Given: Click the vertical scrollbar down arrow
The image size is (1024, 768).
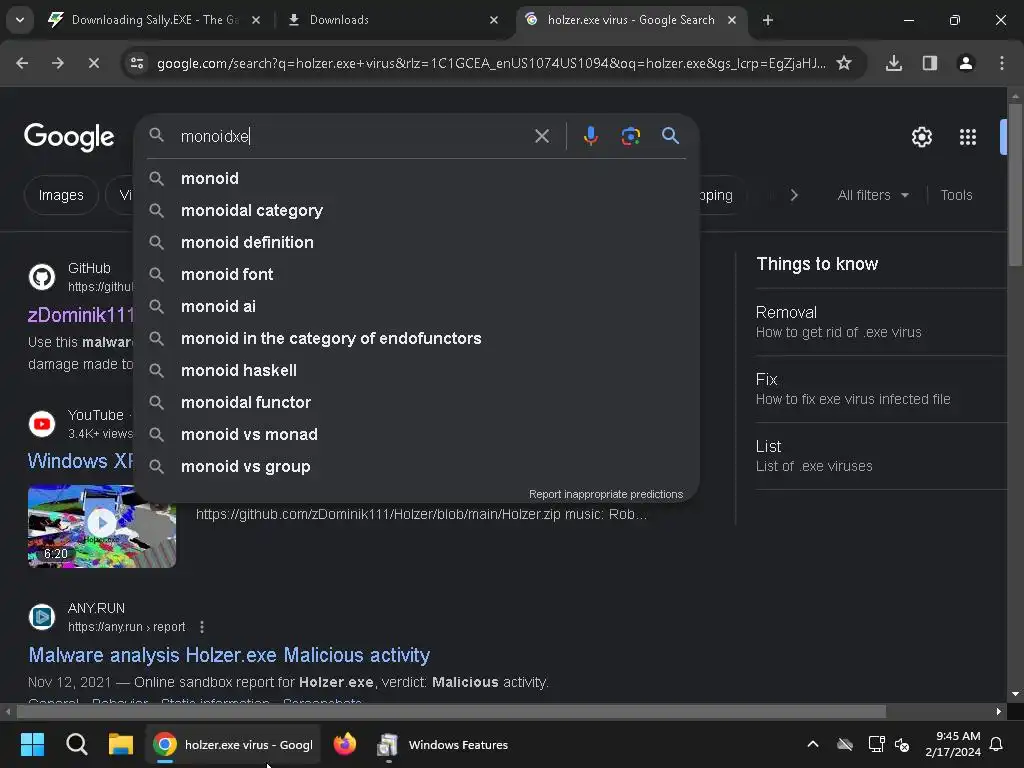Looking at the screenshot, I should pyautogui.click(x=1015, y=694).
